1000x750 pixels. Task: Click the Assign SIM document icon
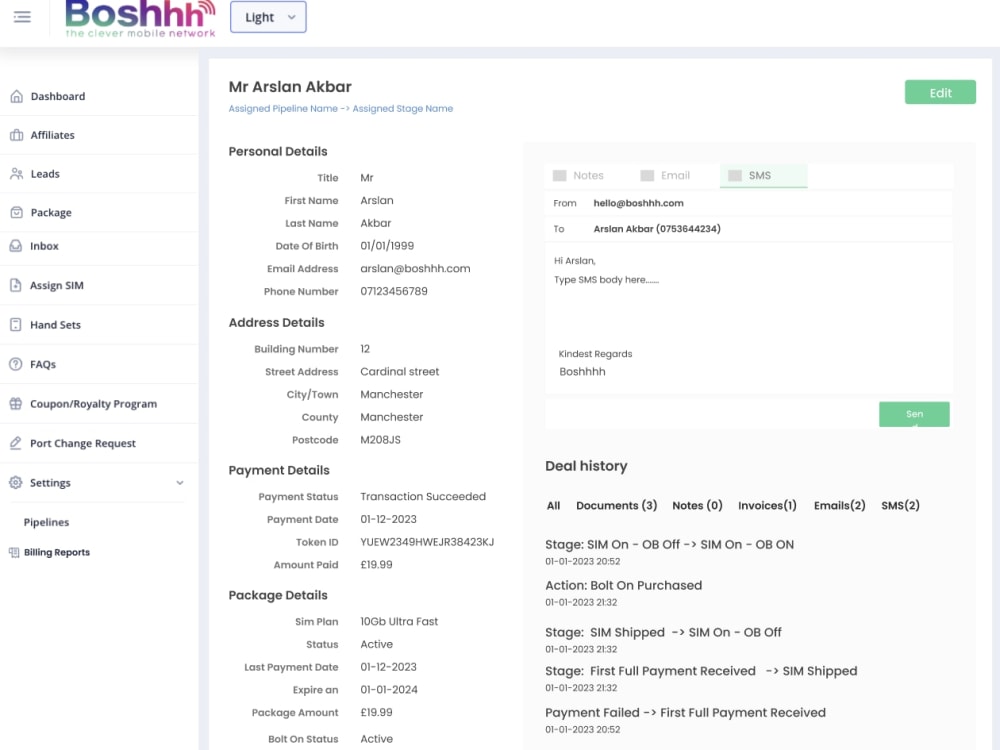click(16, 285)
